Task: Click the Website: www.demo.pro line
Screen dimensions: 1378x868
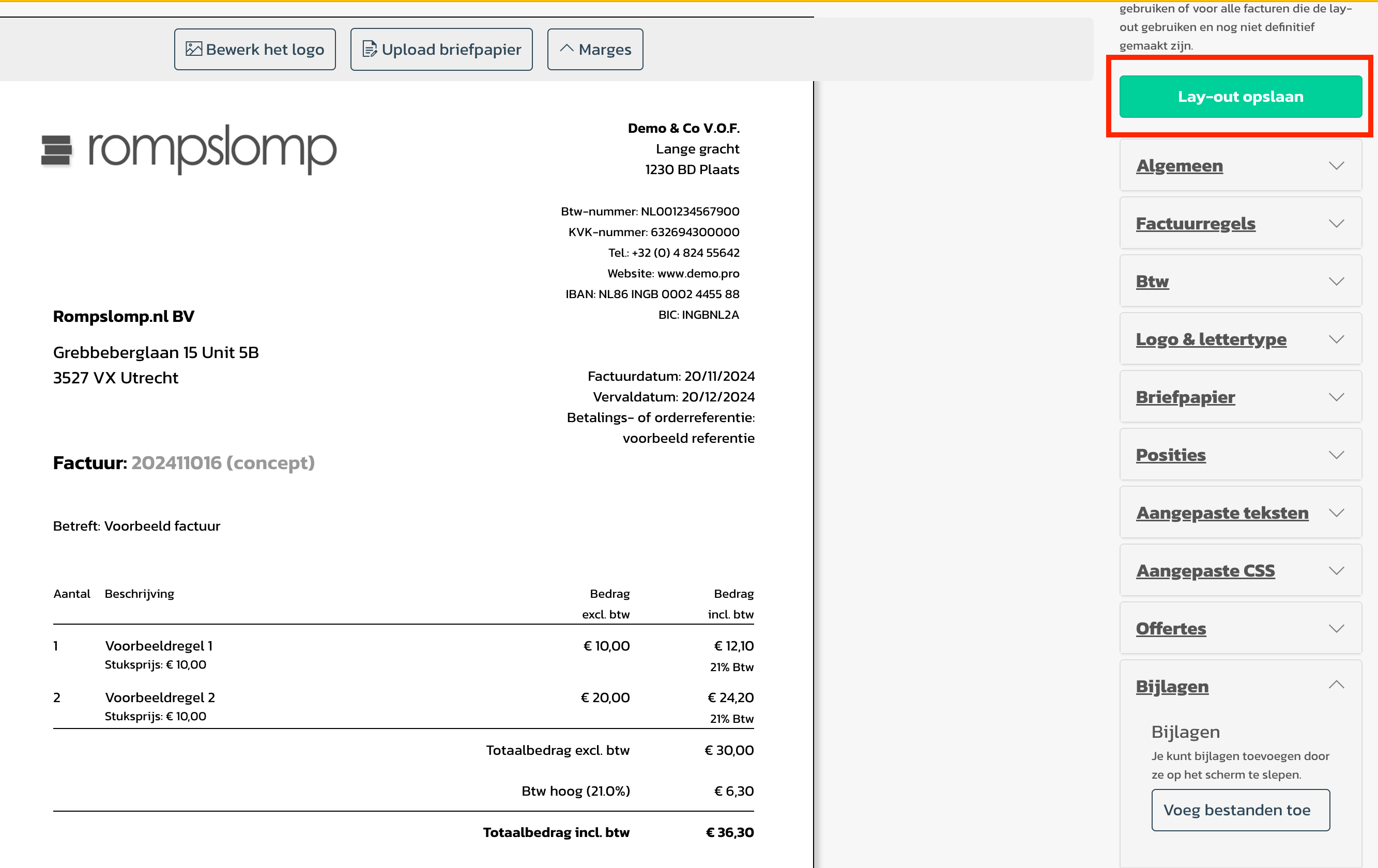Action: point(673,273)
